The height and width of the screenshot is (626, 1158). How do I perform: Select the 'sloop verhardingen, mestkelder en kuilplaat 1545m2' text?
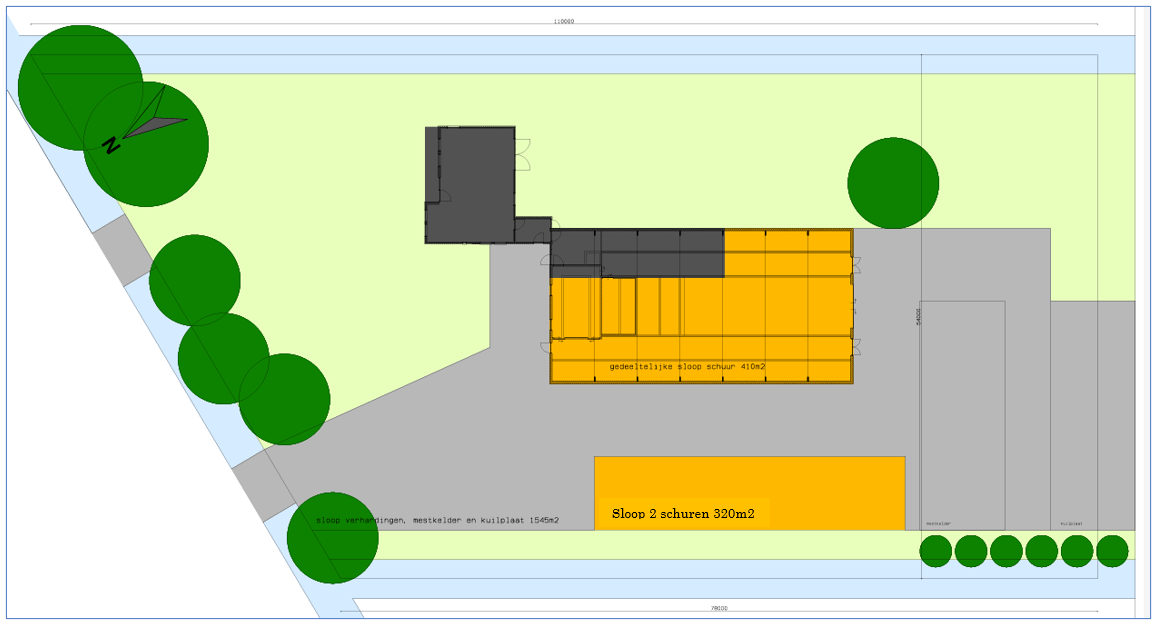pyautogui.click(x=437, y=520)
